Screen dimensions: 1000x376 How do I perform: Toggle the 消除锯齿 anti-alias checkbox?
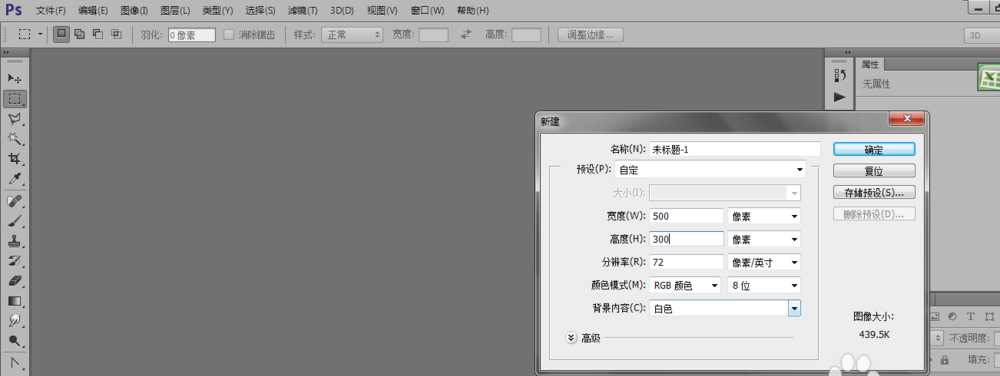(x=228, y=35)
